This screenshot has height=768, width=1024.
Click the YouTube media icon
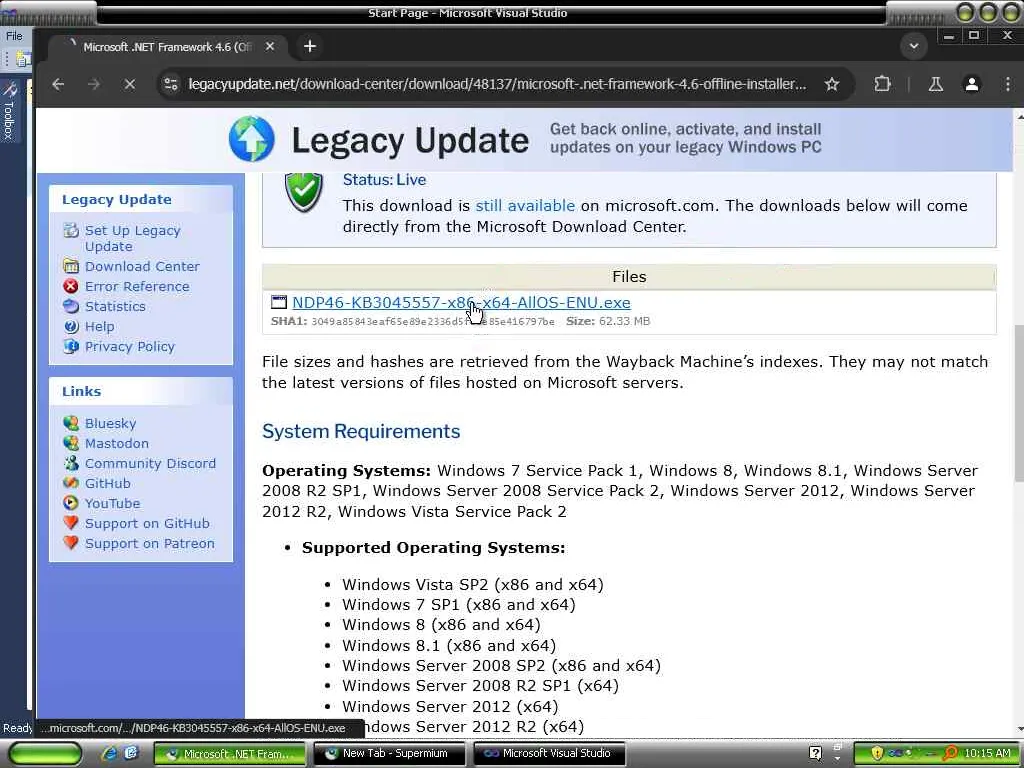pos(71,503)
